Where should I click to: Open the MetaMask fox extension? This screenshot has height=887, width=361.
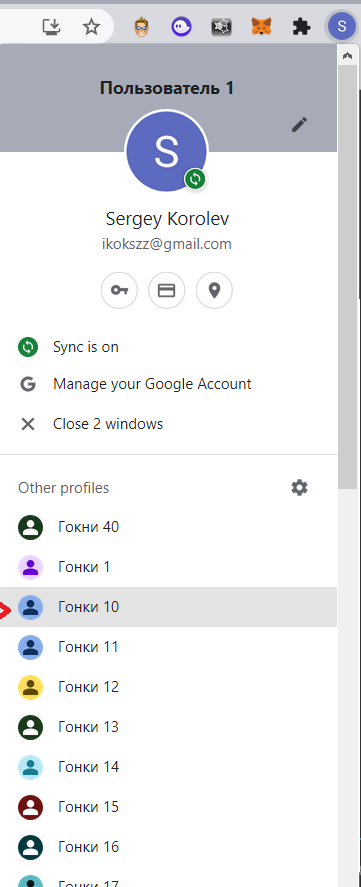click(x=261, y=26)
